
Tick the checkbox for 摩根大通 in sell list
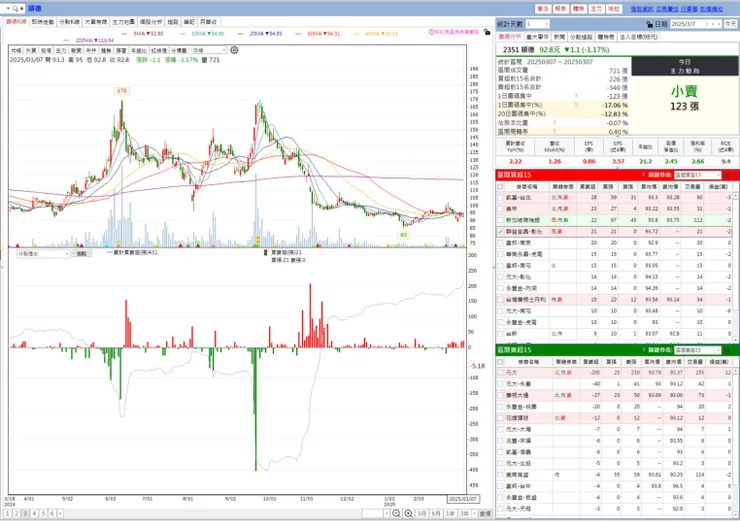[x=500, y=395]
